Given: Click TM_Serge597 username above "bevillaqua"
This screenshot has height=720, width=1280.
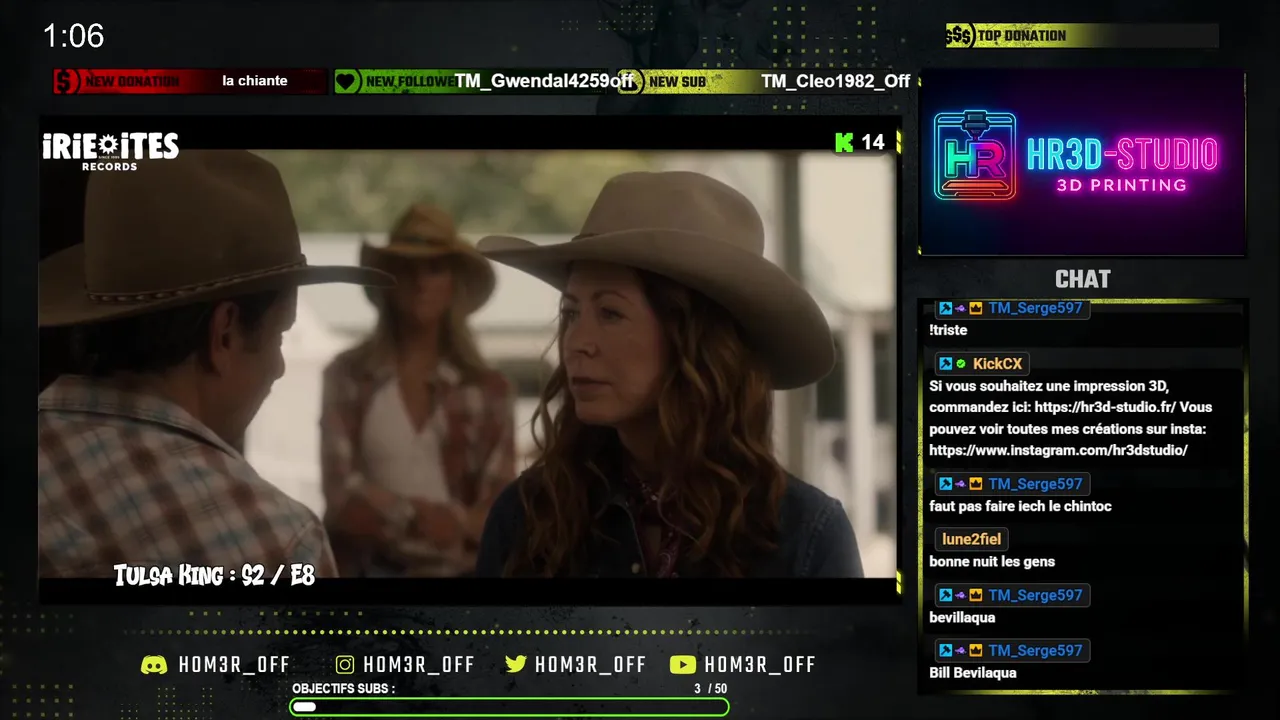Looking at the screenshot, I should pos(1035,595).
